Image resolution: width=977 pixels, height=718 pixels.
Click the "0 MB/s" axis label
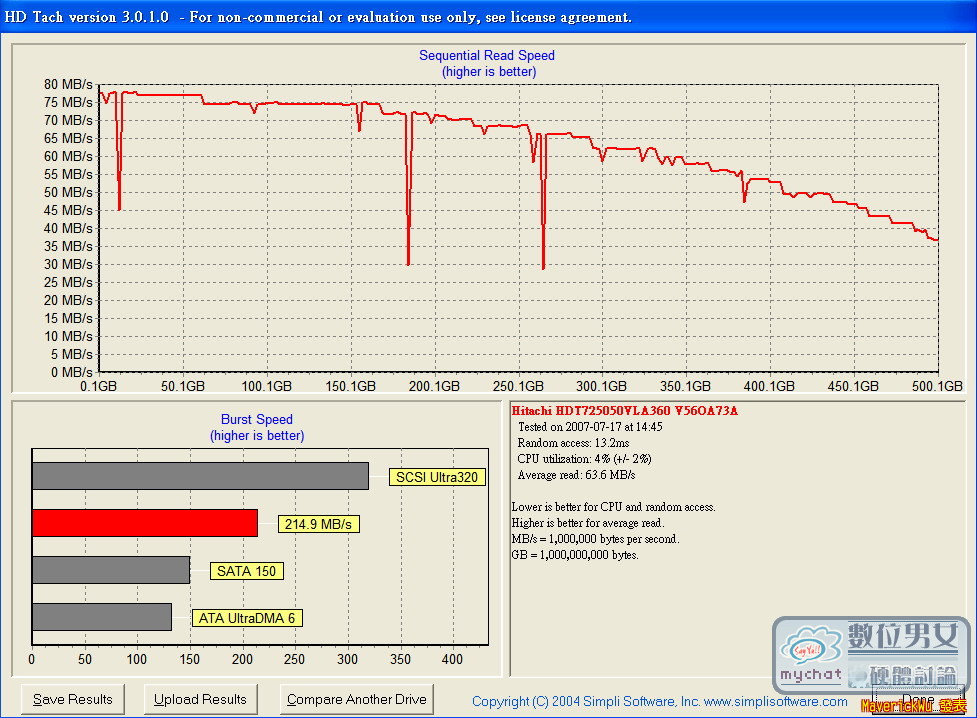click(x=72, y=372)
